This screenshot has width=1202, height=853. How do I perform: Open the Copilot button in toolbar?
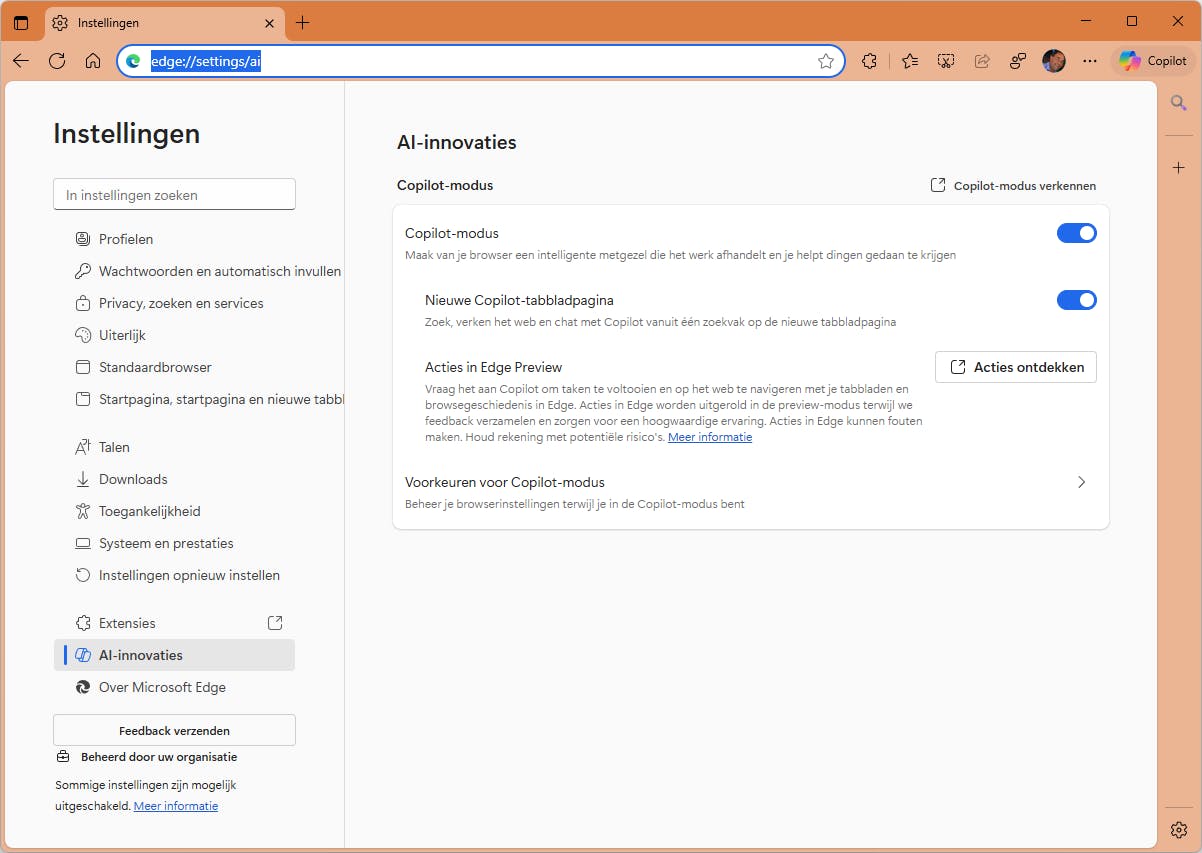point(1153,61)
